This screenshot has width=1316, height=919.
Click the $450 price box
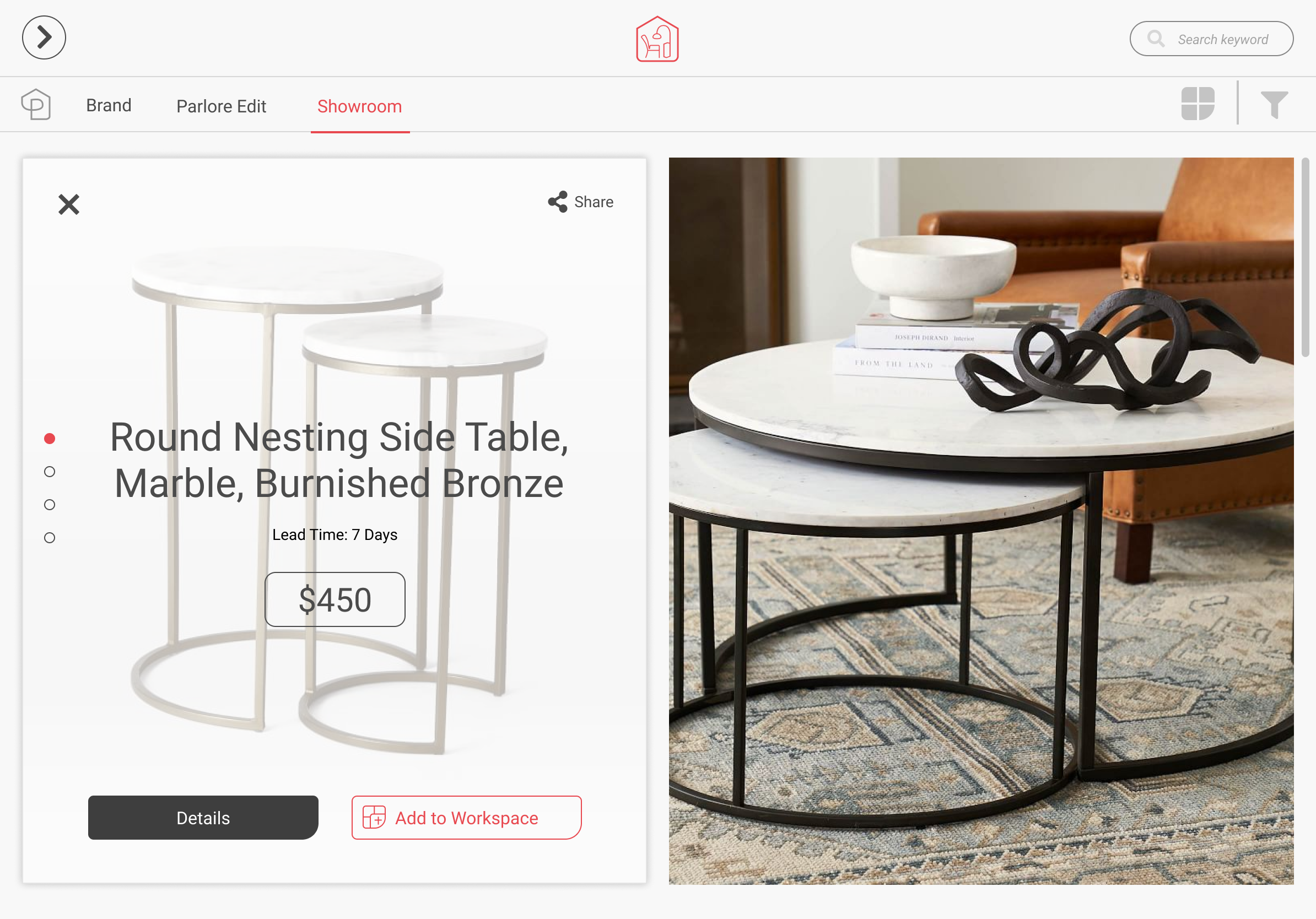(335, 599)
